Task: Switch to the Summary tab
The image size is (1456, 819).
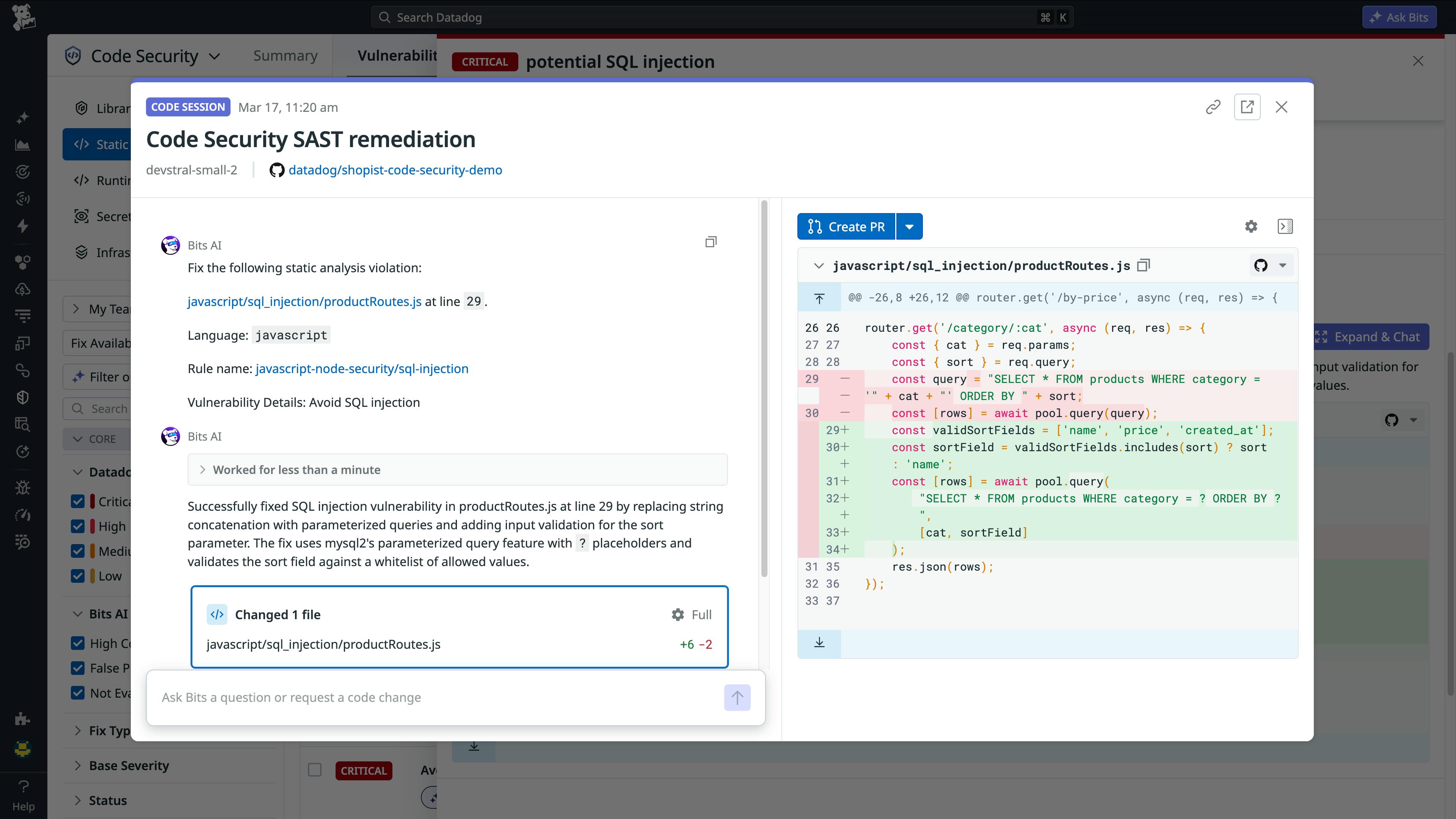Action: [285, 55]
